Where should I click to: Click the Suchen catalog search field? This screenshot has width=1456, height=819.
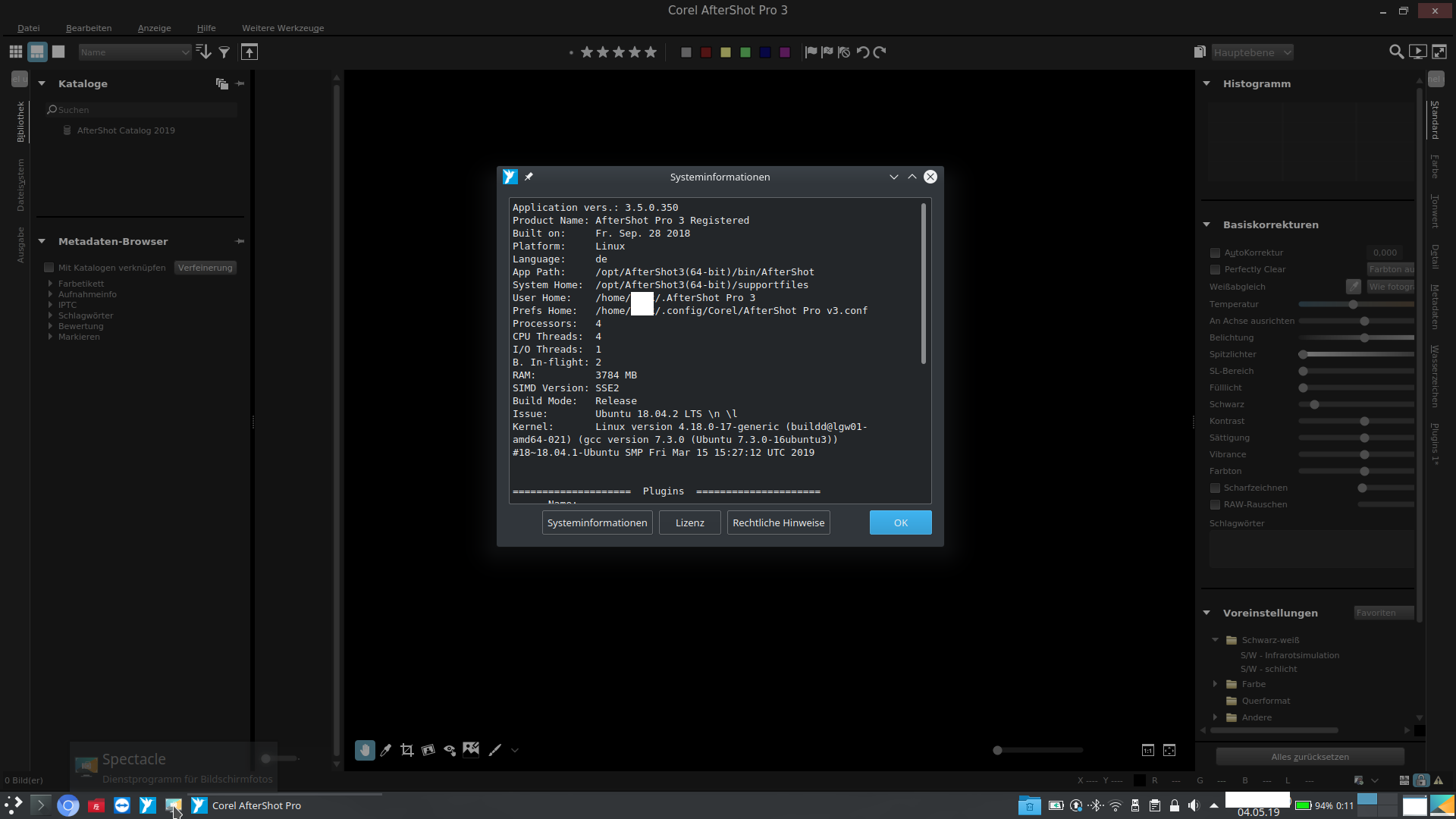(x=141, y=110)
